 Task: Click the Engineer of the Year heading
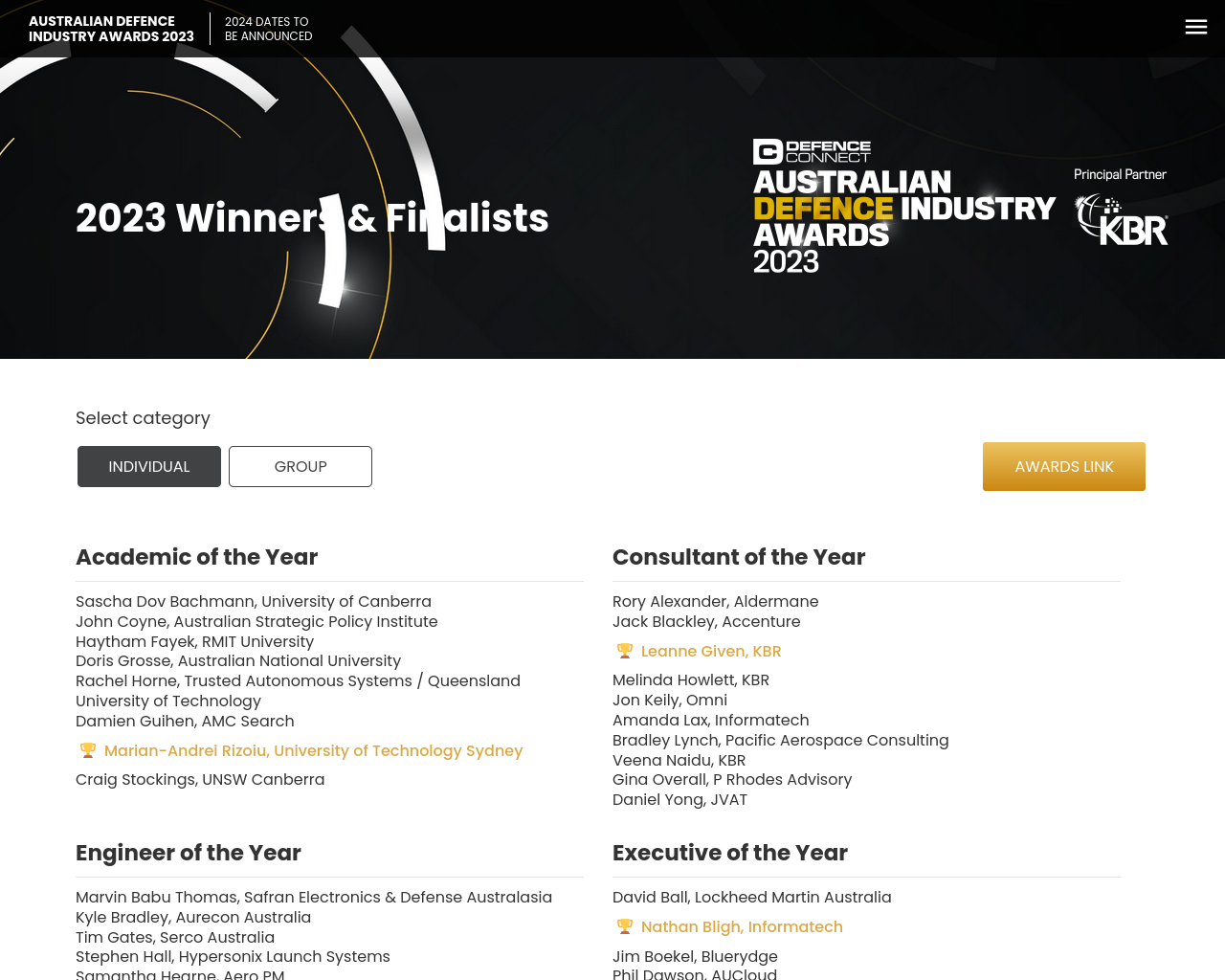click(x=189, y=853)
